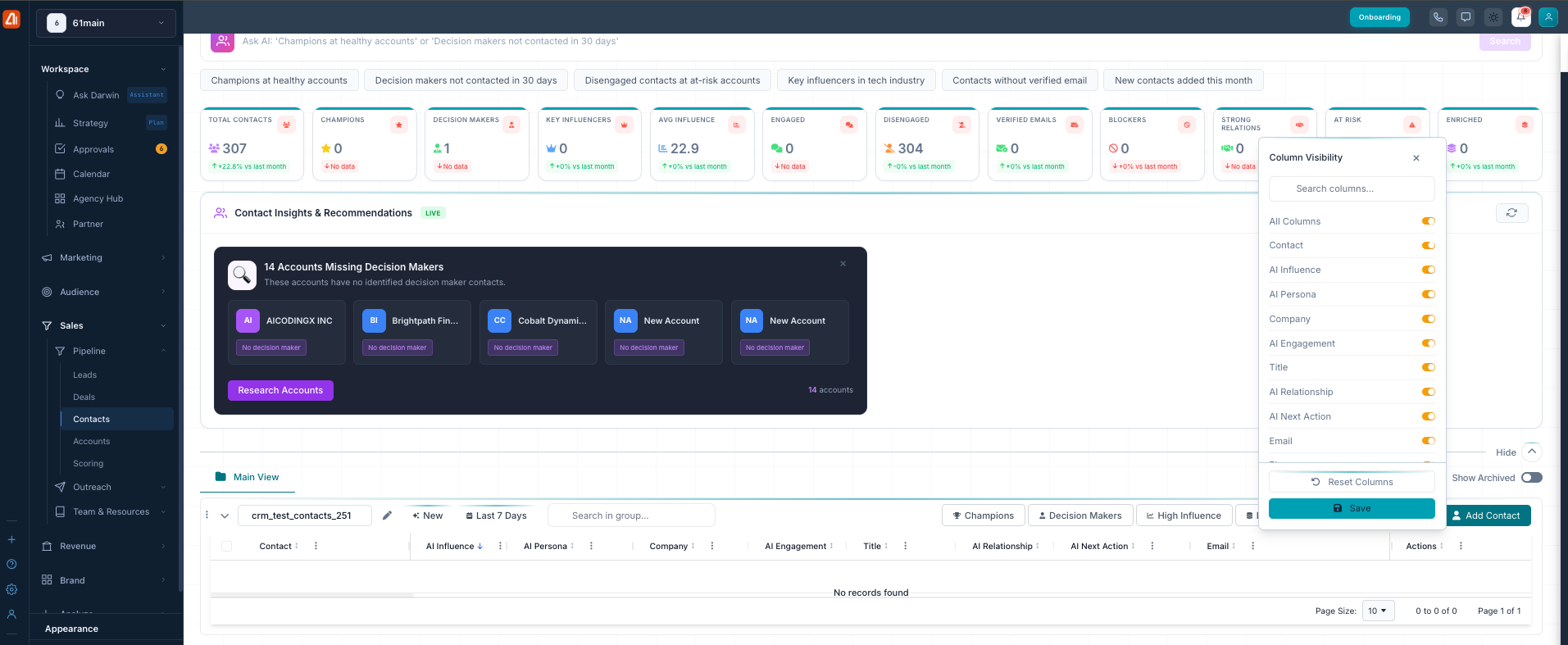Open the Contact column three-dot menu
Viewport: 1568px width, 645px height.
pos(316,546)
